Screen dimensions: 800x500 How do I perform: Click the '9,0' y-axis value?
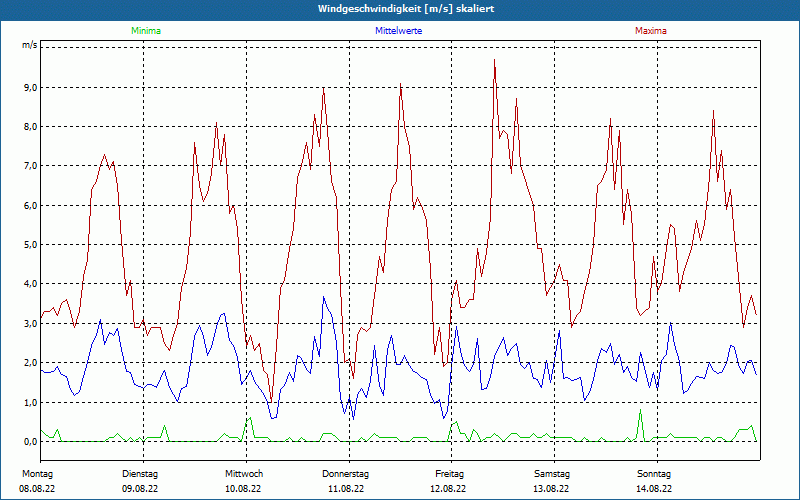(x=30, y=87)
